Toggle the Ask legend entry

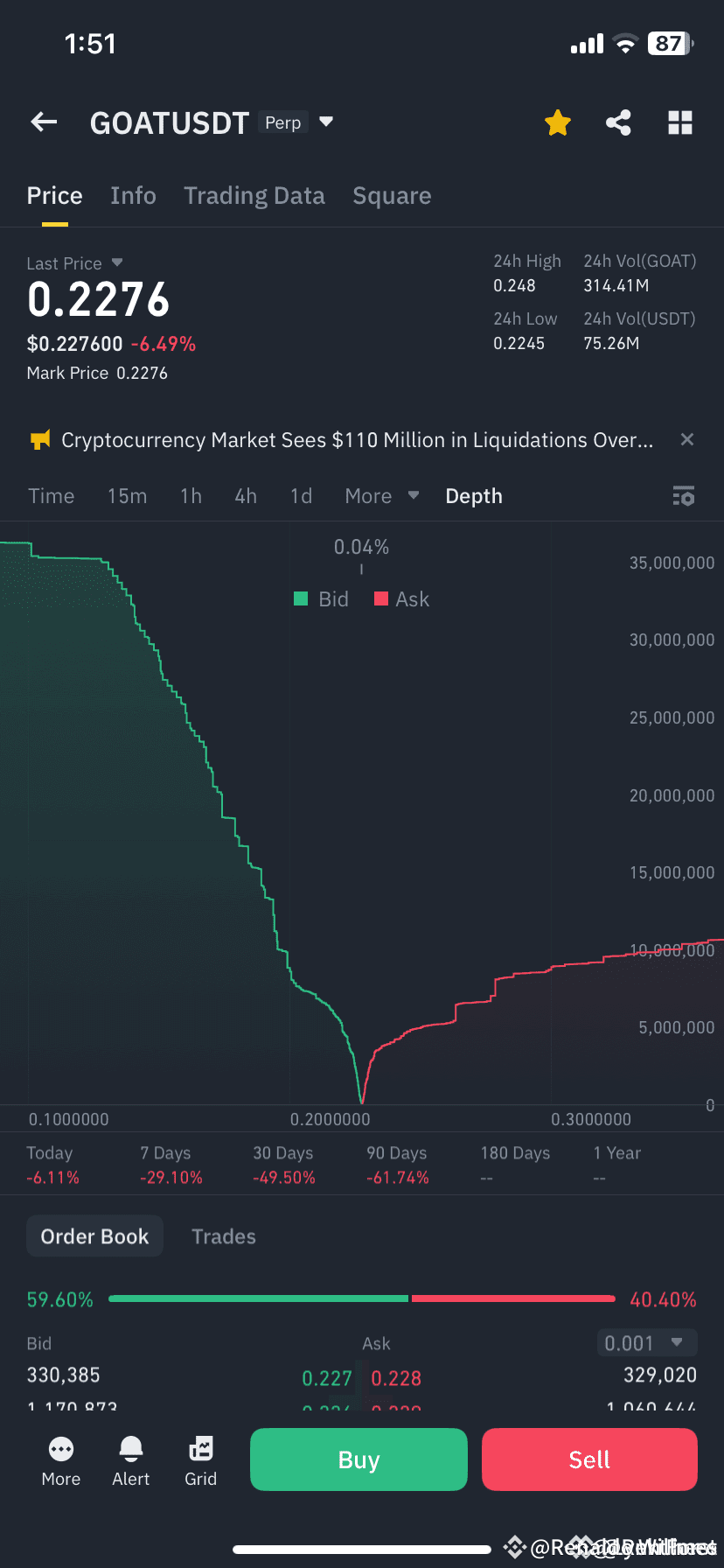click(401, 599)
